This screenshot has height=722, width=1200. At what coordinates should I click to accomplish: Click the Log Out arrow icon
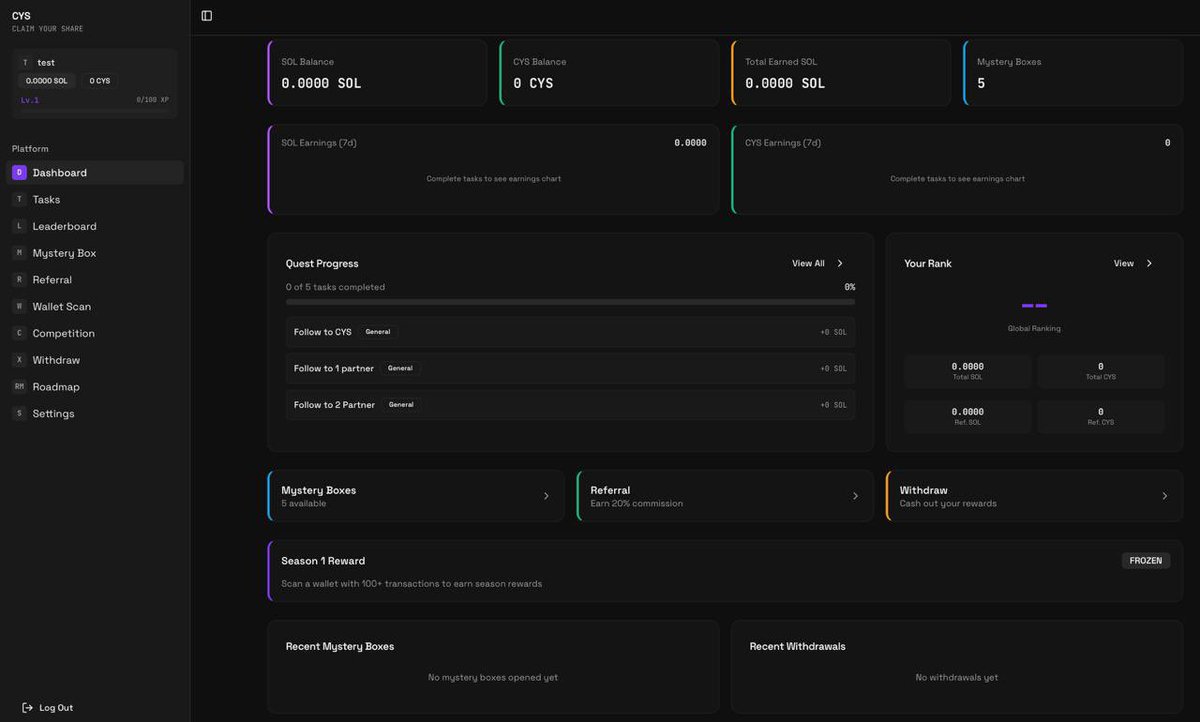28,708
